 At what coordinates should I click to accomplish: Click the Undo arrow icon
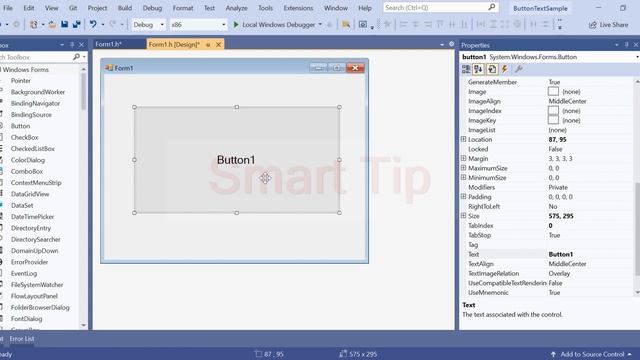[93, 24]
